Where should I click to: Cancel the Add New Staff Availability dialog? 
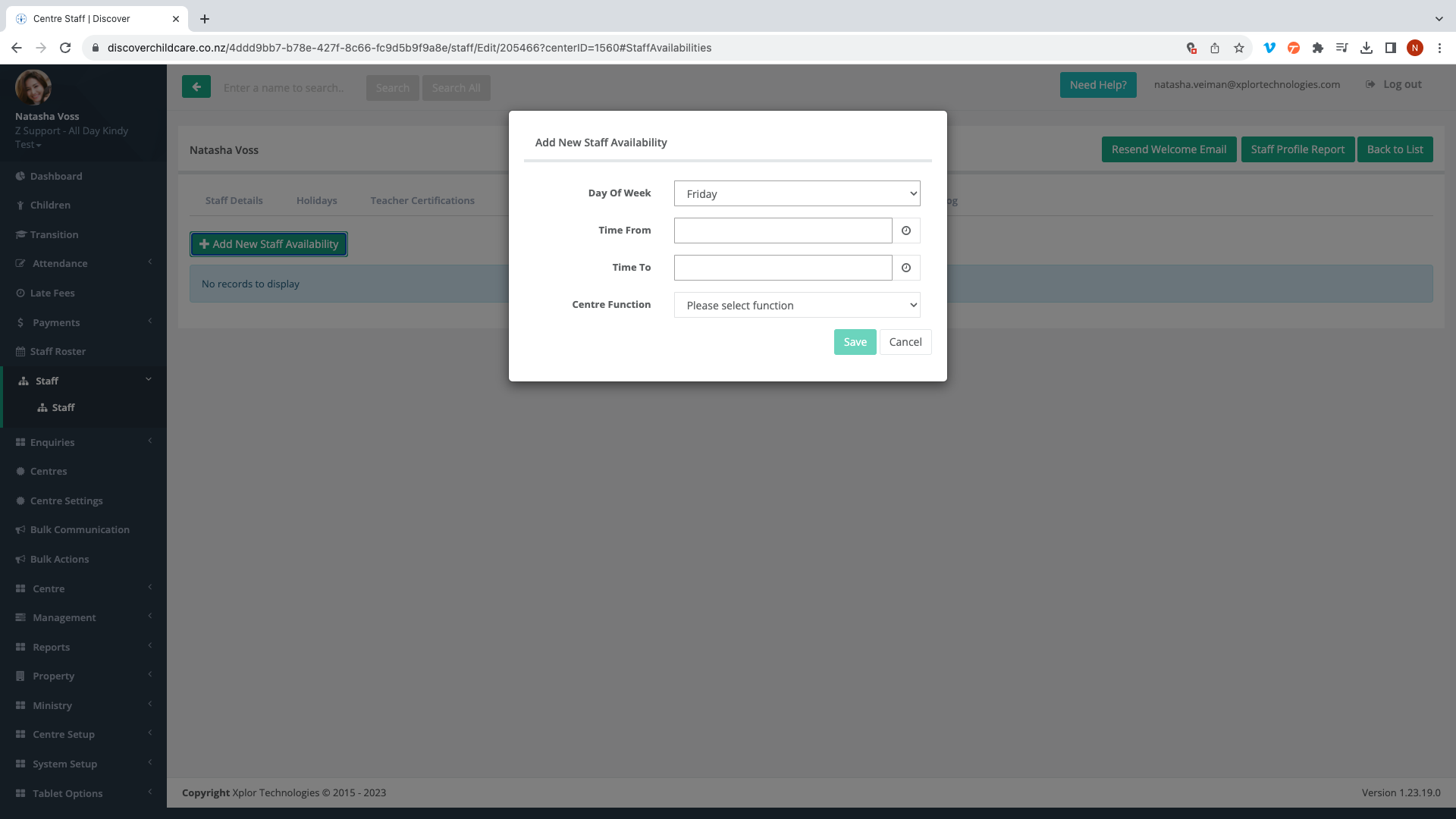pyautogui.click(x=905, y=342)
